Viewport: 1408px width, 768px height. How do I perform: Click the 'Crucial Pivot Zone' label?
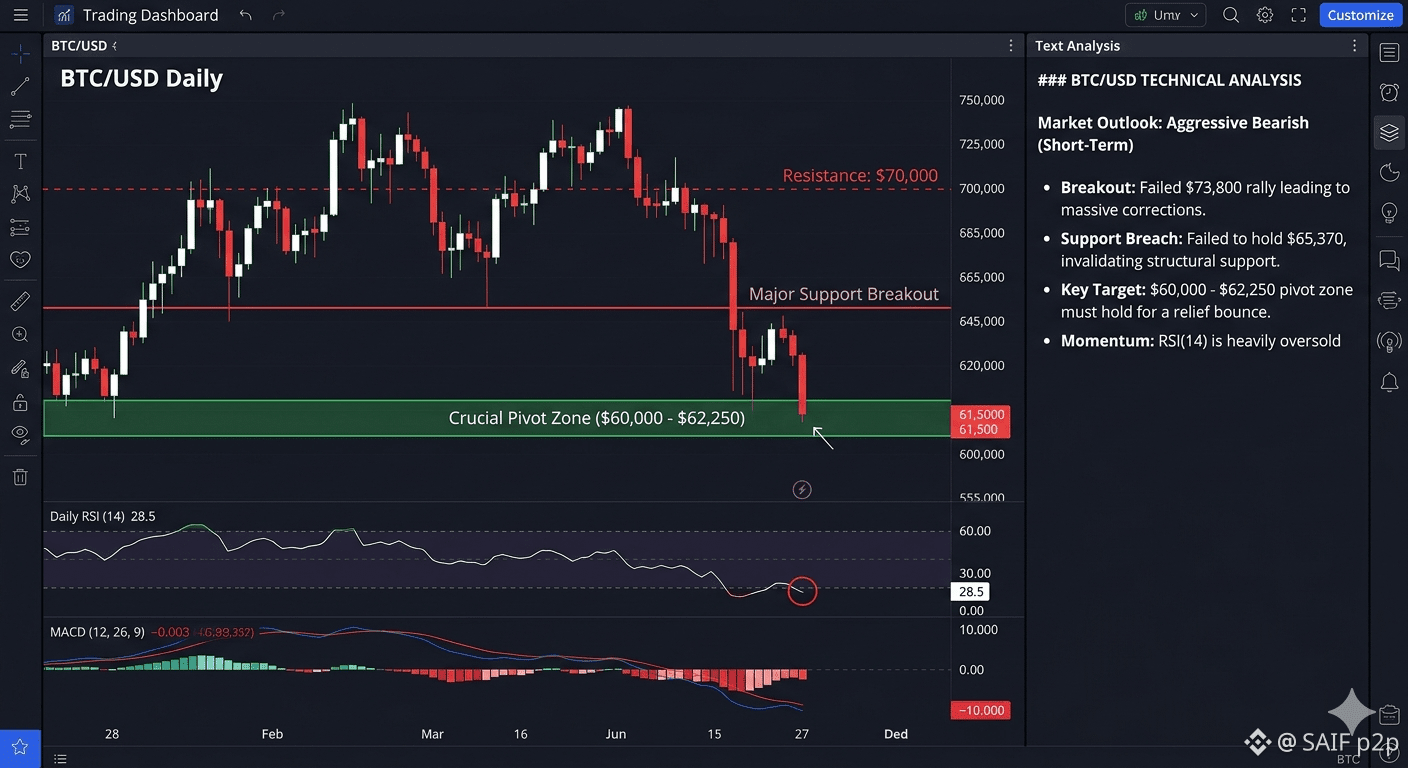tap(597, 418)
